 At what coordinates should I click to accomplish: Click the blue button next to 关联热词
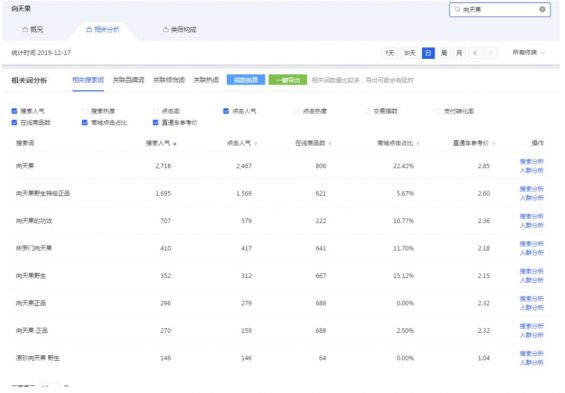pos(246,80)
